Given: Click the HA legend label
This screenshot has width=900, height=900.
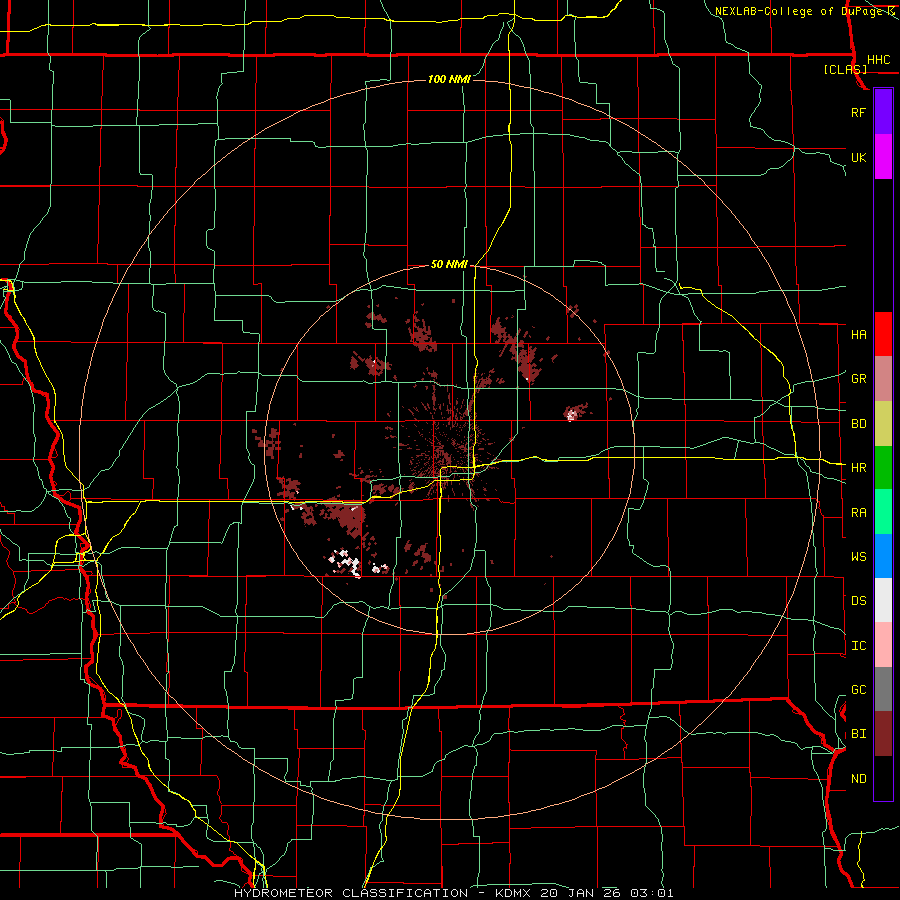Looking at the screenshot, I should tap(859, 335).
